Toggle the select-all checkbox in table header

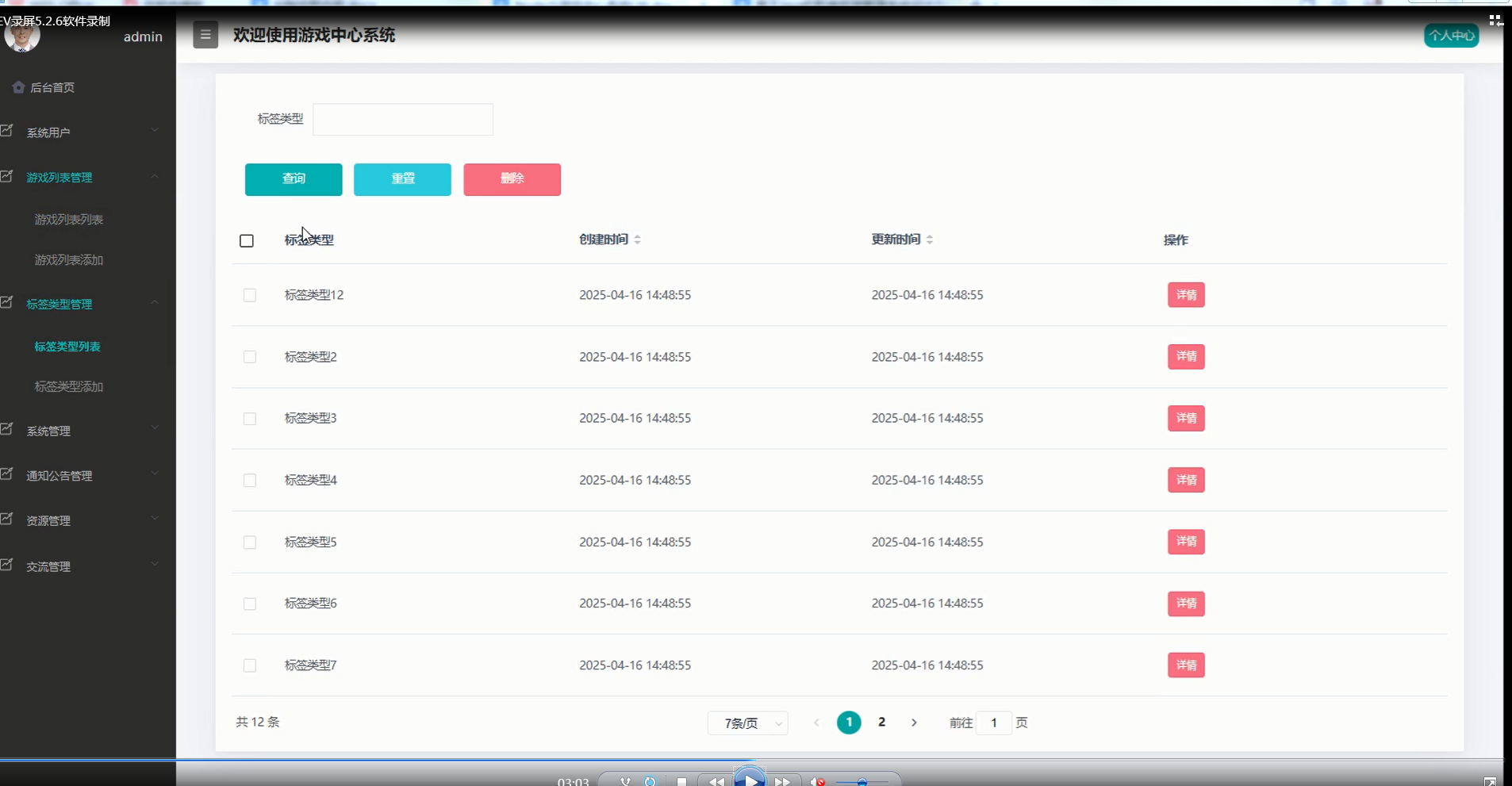coord(247,240)
